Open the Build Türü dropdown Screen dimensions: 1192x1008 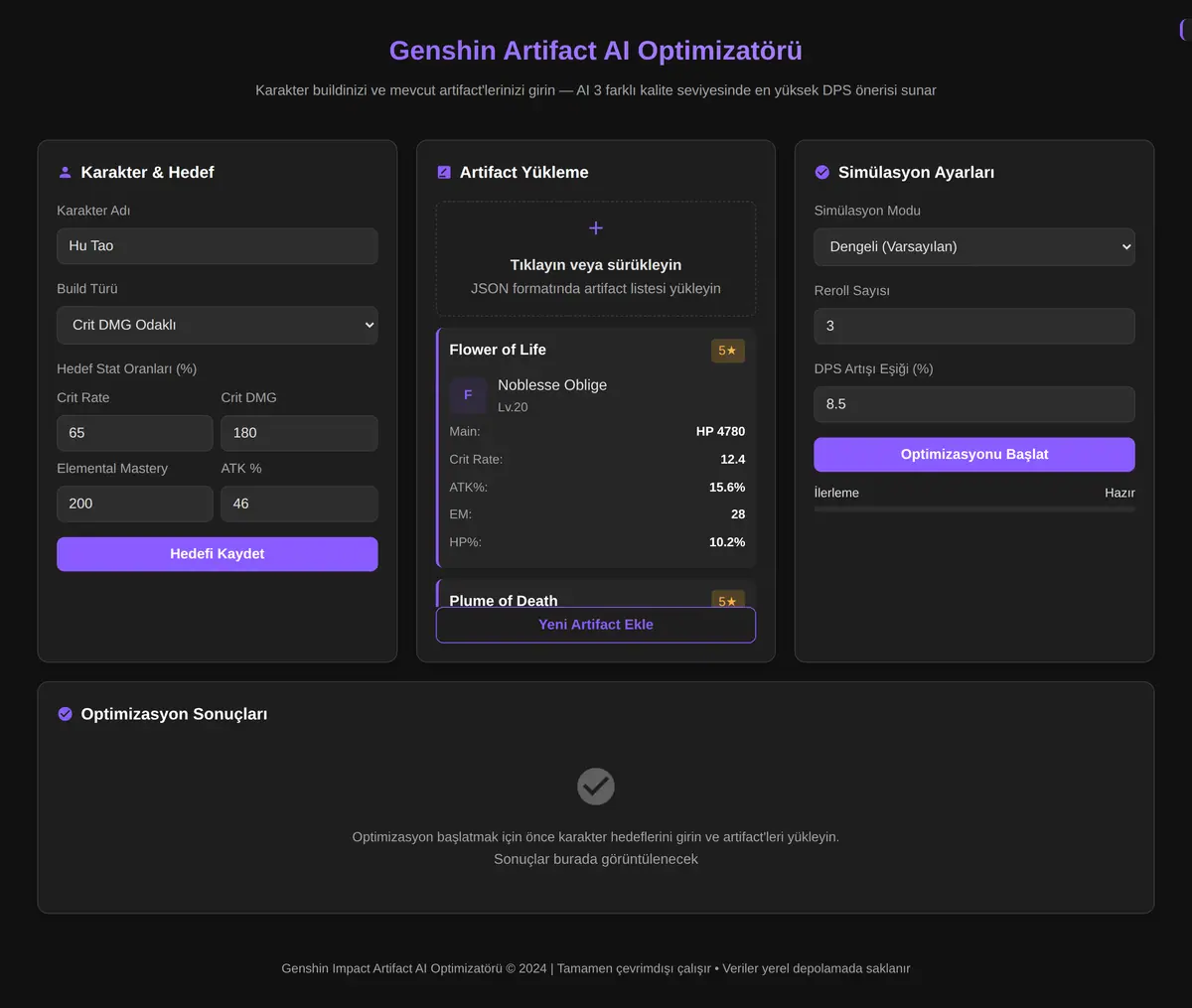coord(218,325)
